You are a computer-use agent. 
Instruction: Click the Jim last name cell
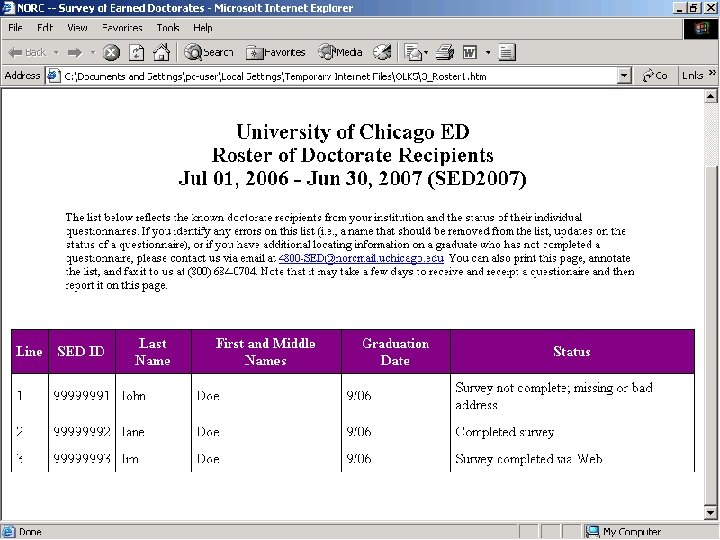[153, 458]
